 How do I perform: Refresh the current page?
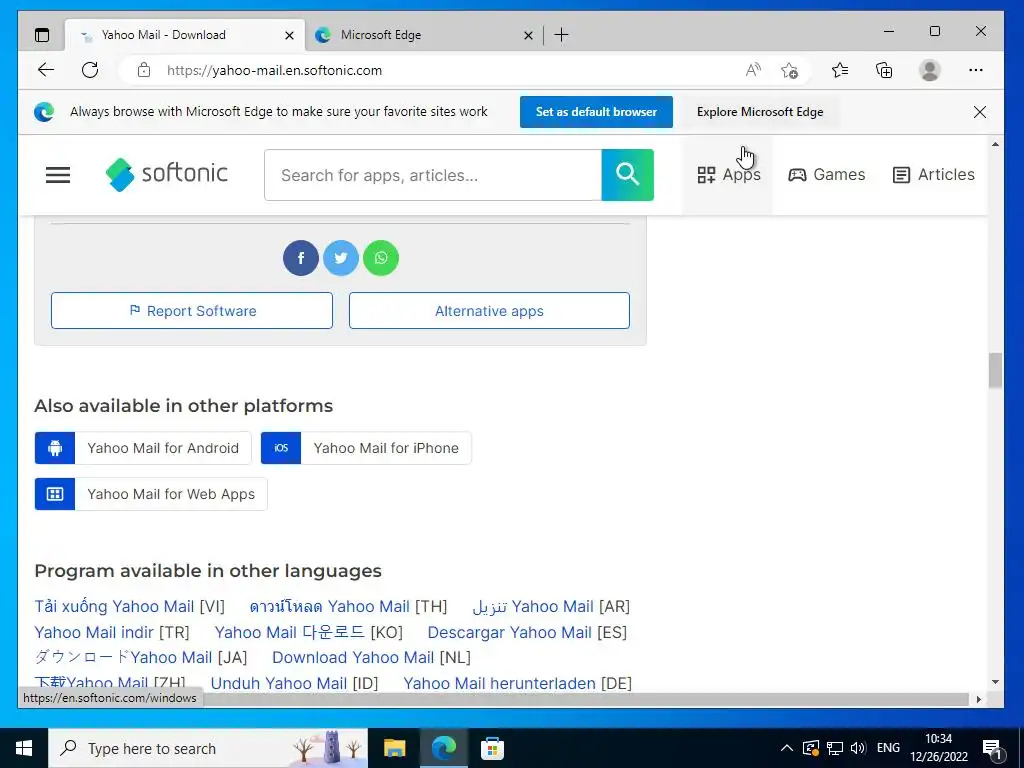click(x=90, y=70)
